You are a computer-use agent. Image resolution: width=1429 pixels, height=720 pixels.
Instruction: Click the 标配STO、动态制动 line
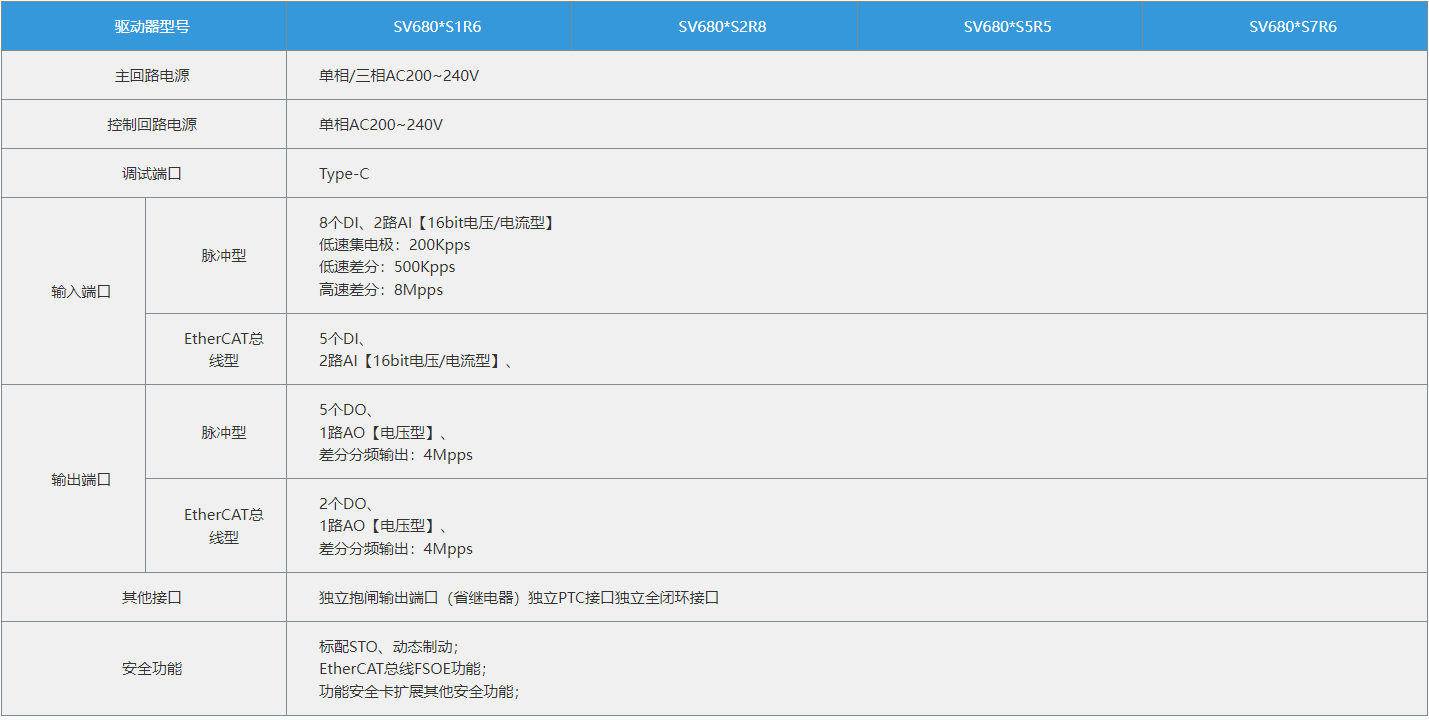389,646
